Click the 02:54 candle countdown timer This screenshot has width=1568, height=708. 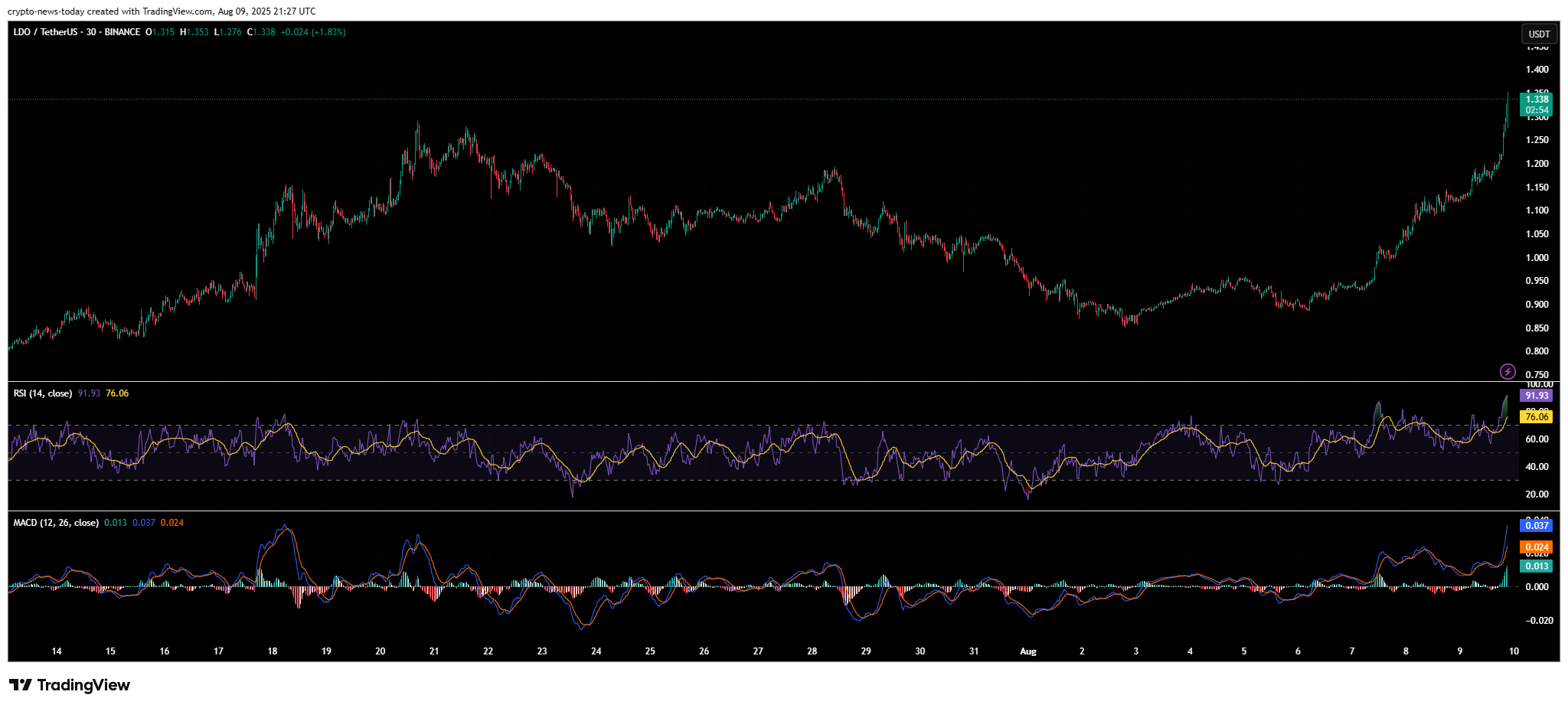coord(1537,110)
